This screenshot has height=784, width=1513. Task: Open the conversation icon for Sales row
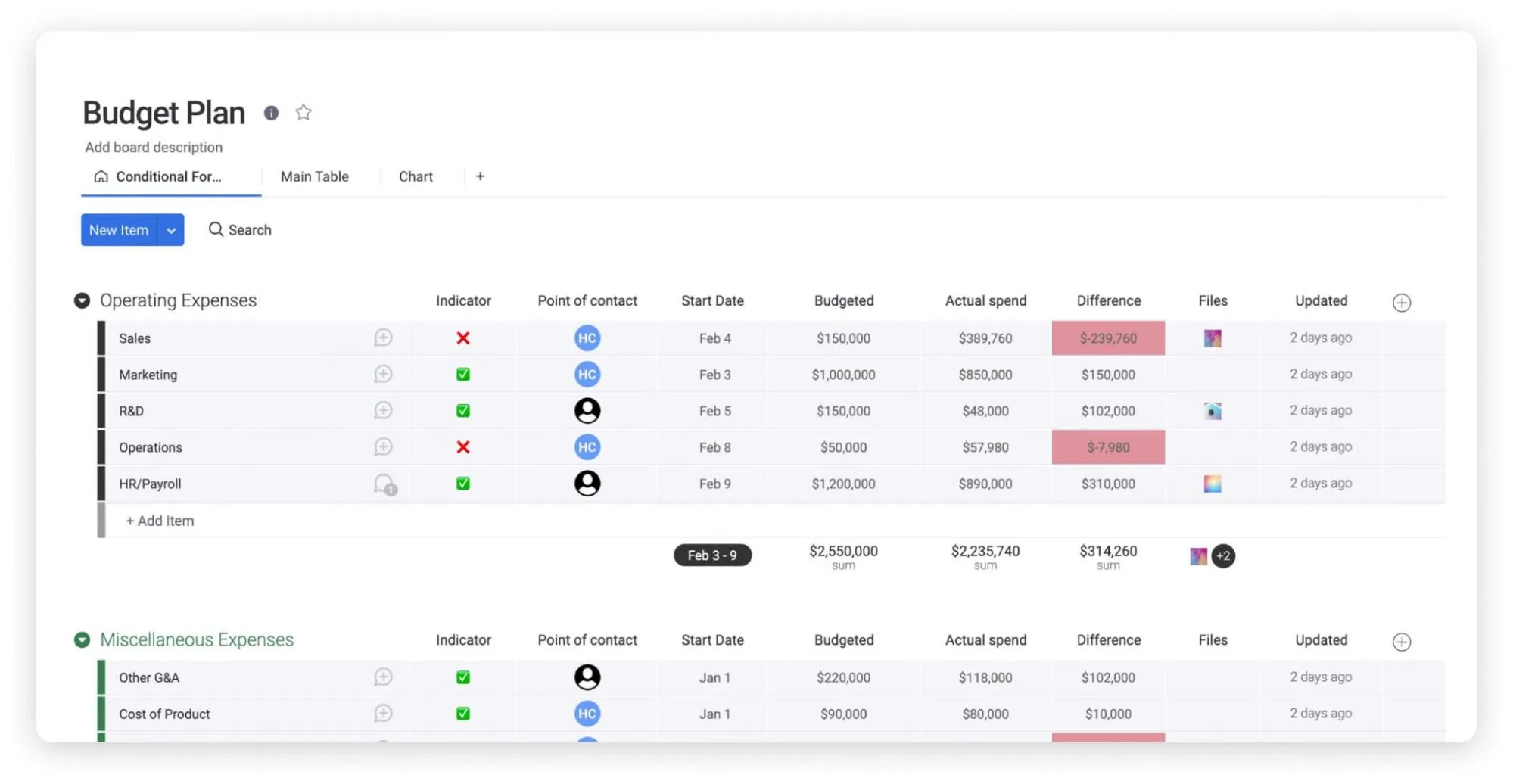click(x=383, y=338)
